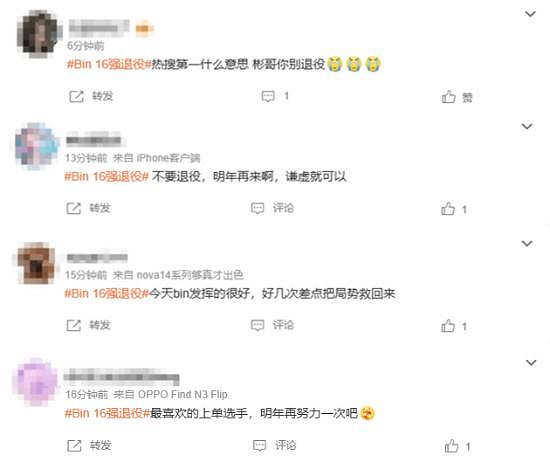550x462 pixels.
Task: Repost the nova14 post about bin's performance
Action: pos(88,326)
